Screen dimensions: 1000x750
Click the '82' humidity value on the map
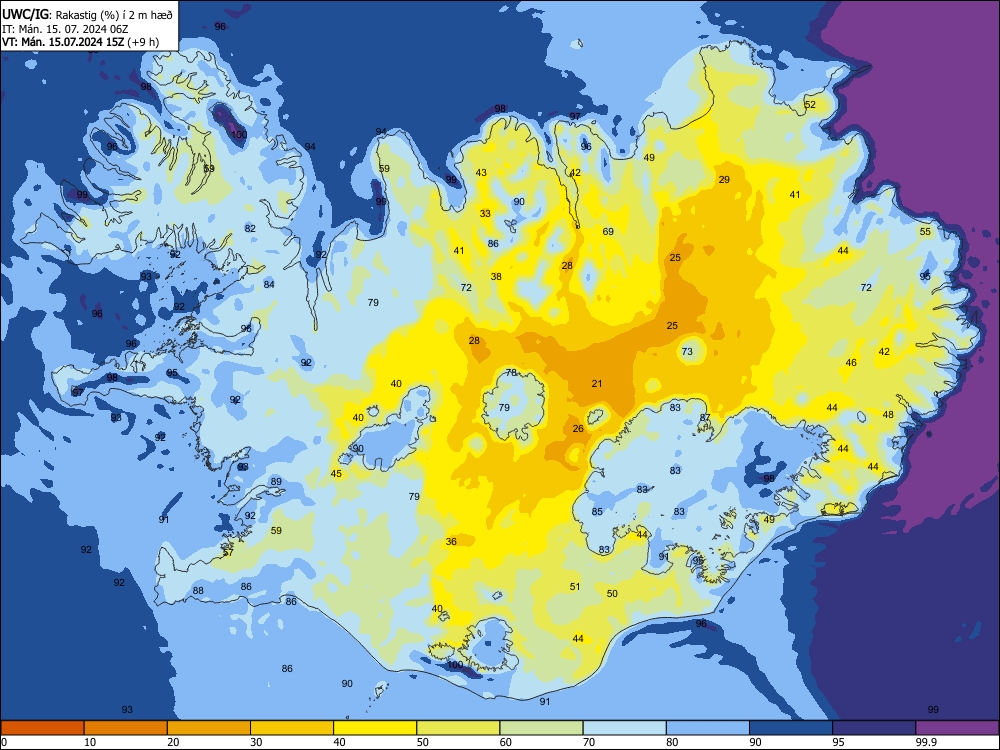pyautogui.click(x=250, y=228)
